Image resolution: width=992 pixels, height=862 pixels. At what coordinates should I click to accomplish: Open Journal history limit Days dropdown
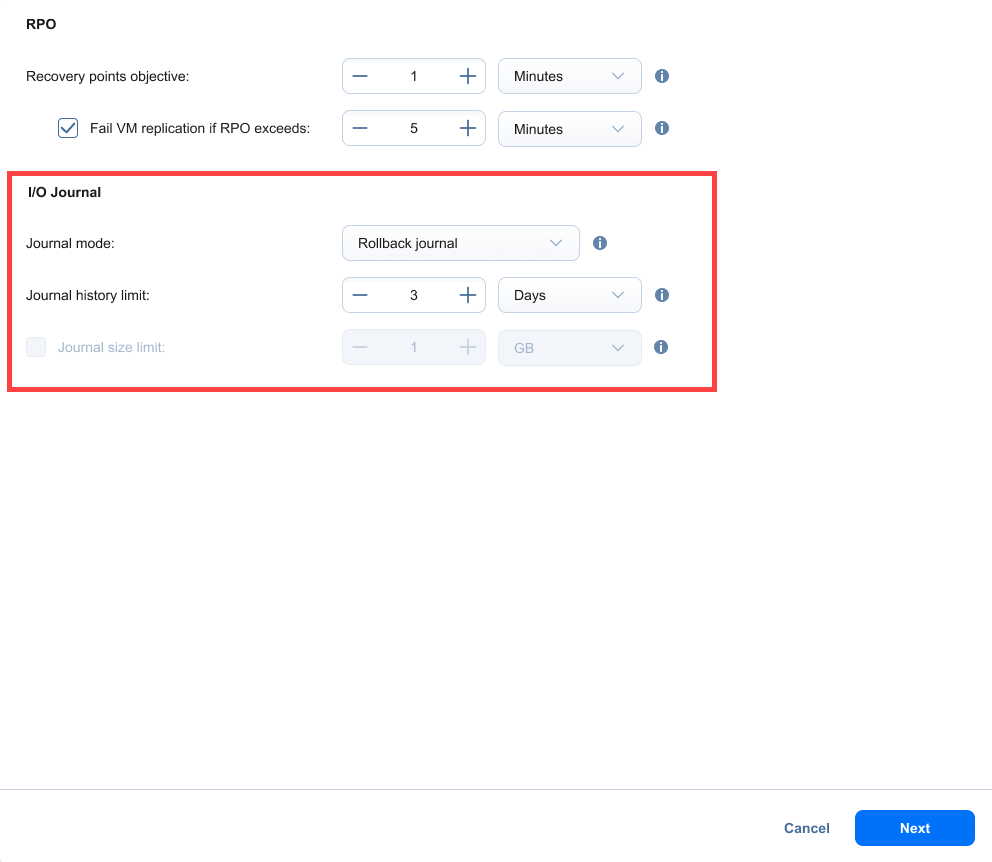569,295
